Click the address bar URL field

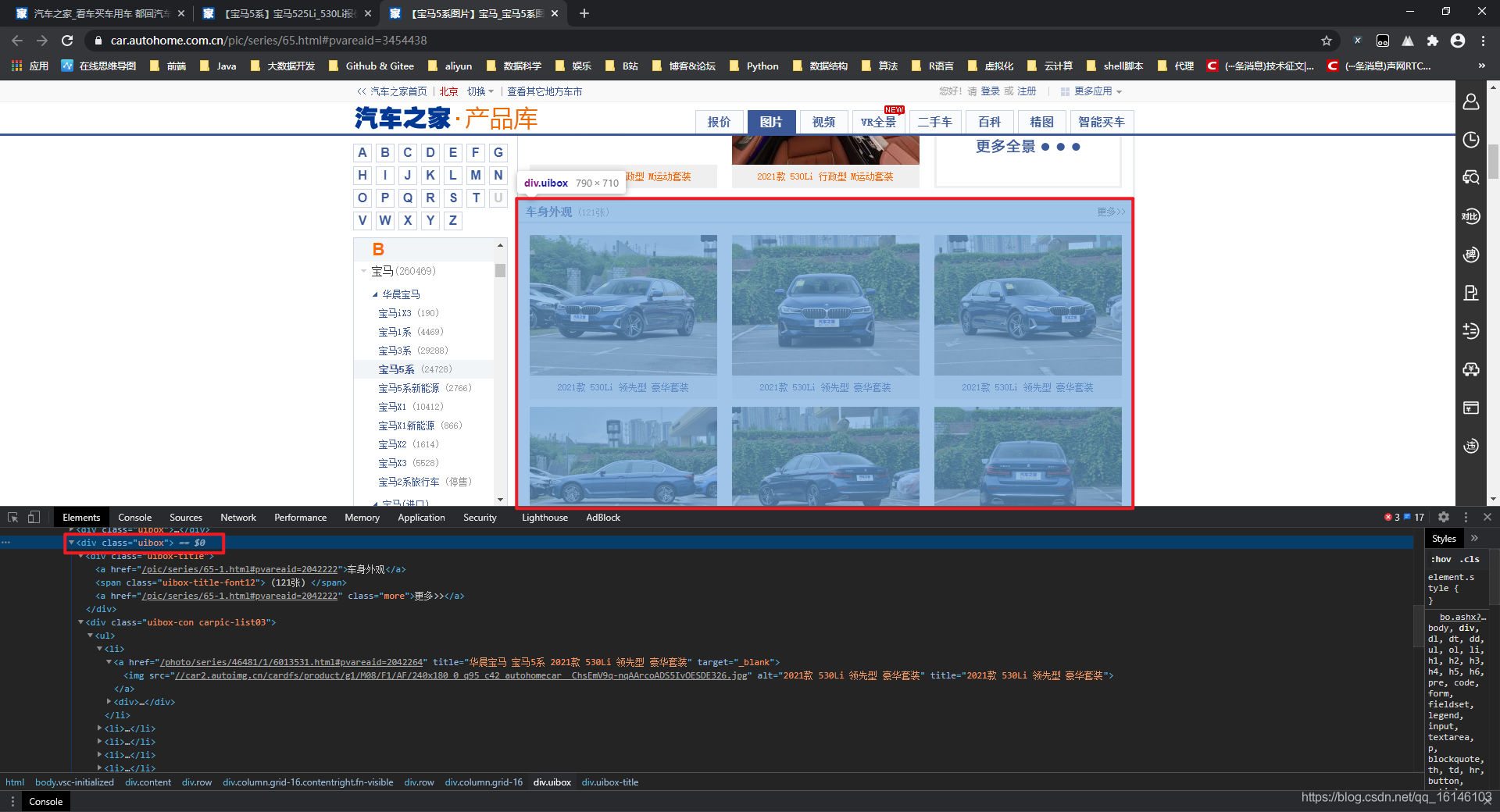(703, 41)
